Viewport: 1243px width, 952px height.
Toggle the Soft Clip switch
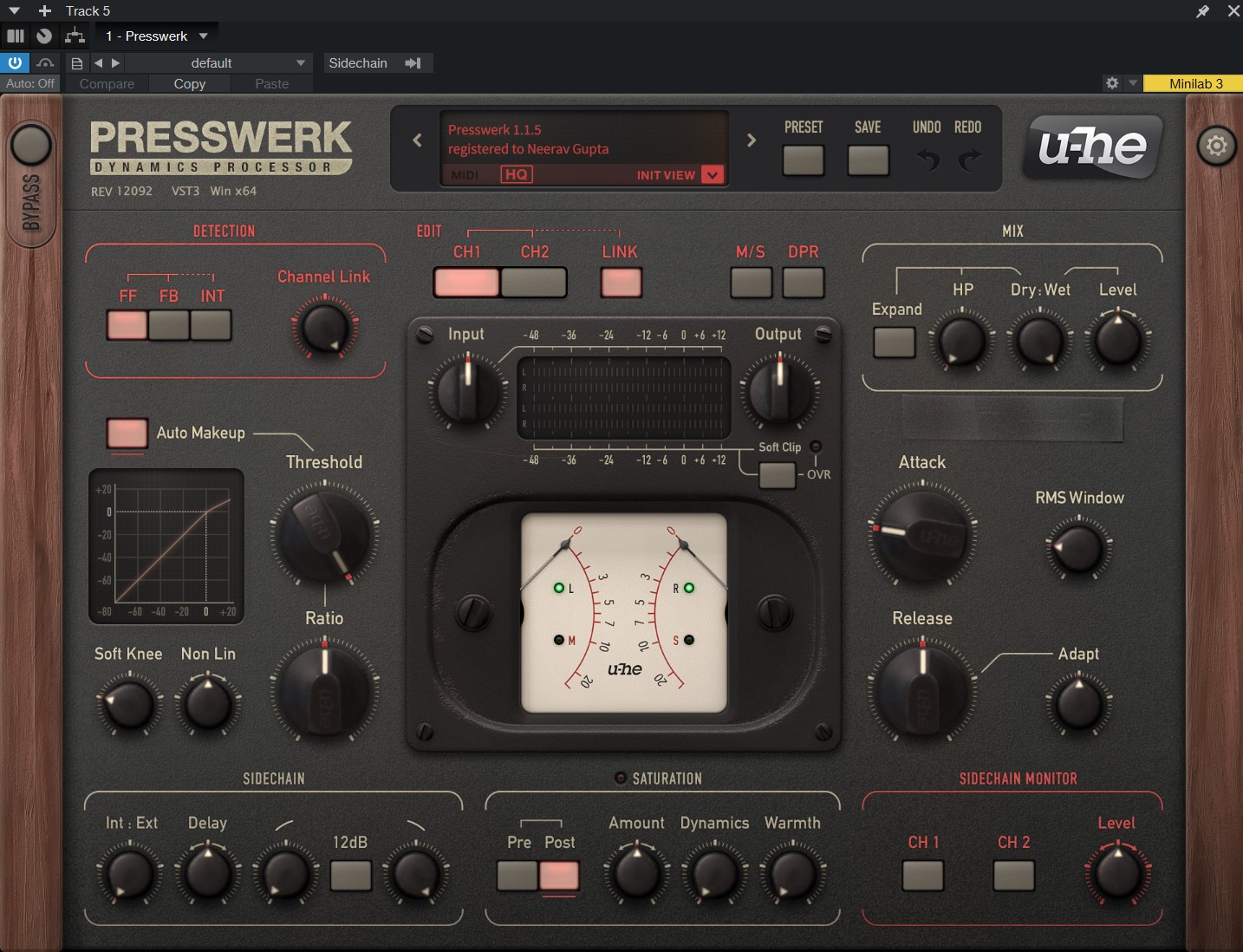[777, 475]
